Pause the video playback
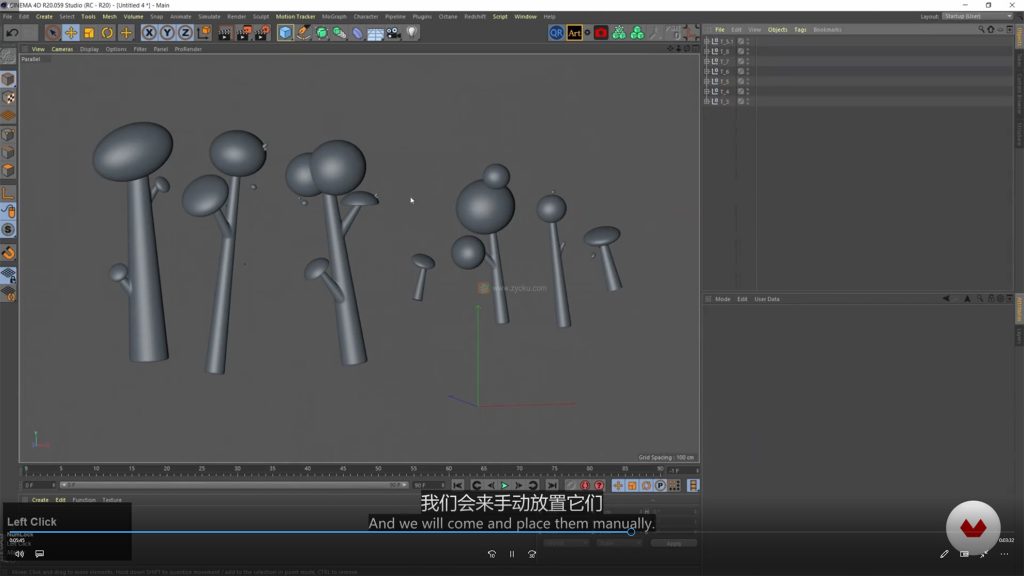Image resolution: width=1024 pixels, height=576 pixels. 511,554
